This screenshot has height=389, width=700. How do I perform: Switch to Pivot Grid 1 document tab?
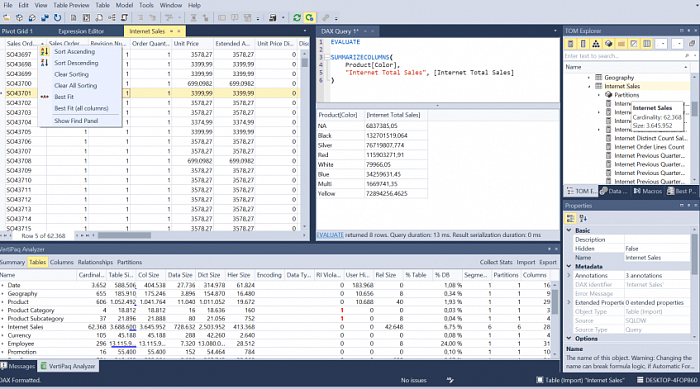pyautogui.click(x=17, y=31)
